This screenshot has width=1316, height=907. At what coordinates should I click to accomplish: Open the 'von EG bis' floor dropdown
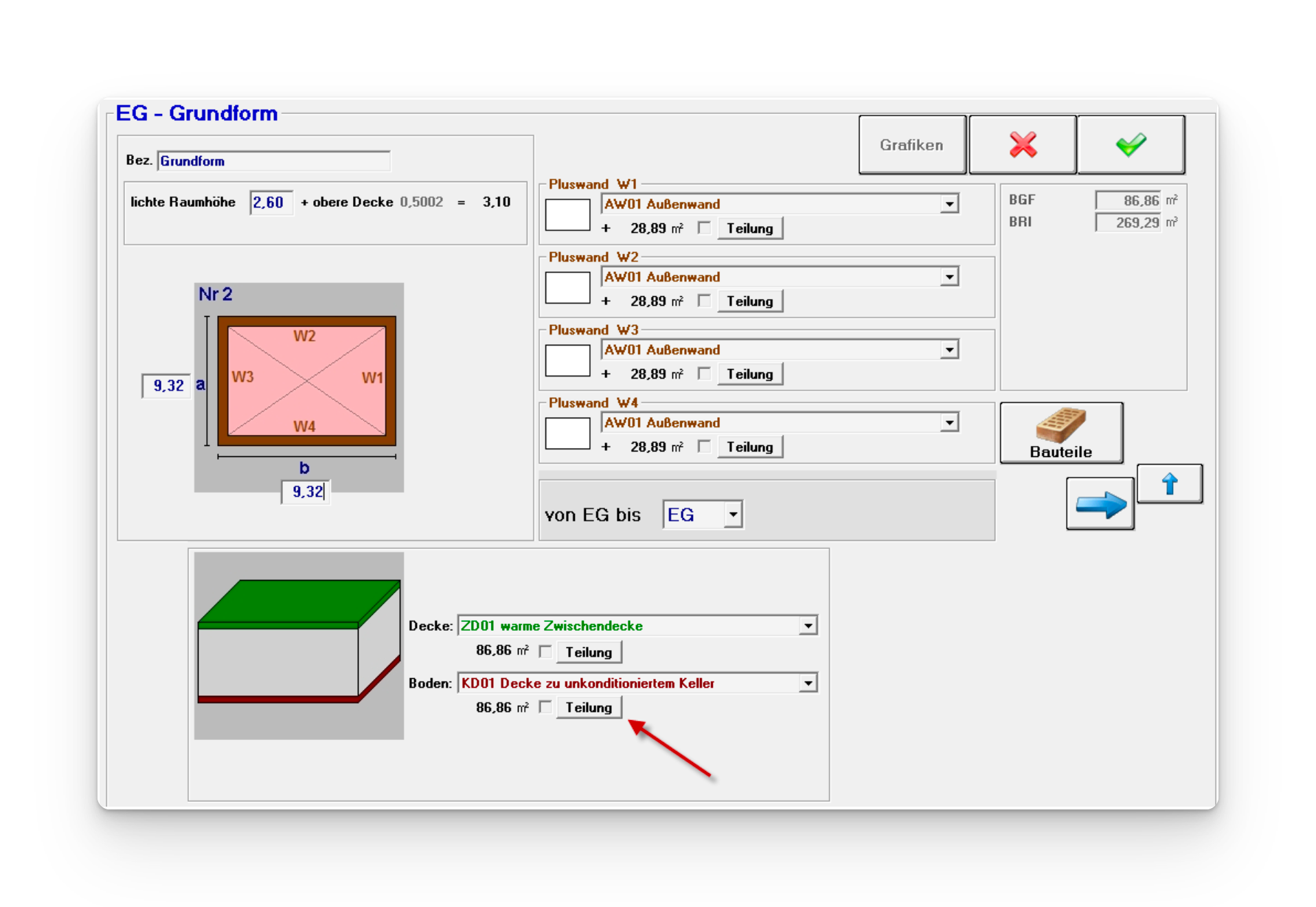[x=733, y=515]
